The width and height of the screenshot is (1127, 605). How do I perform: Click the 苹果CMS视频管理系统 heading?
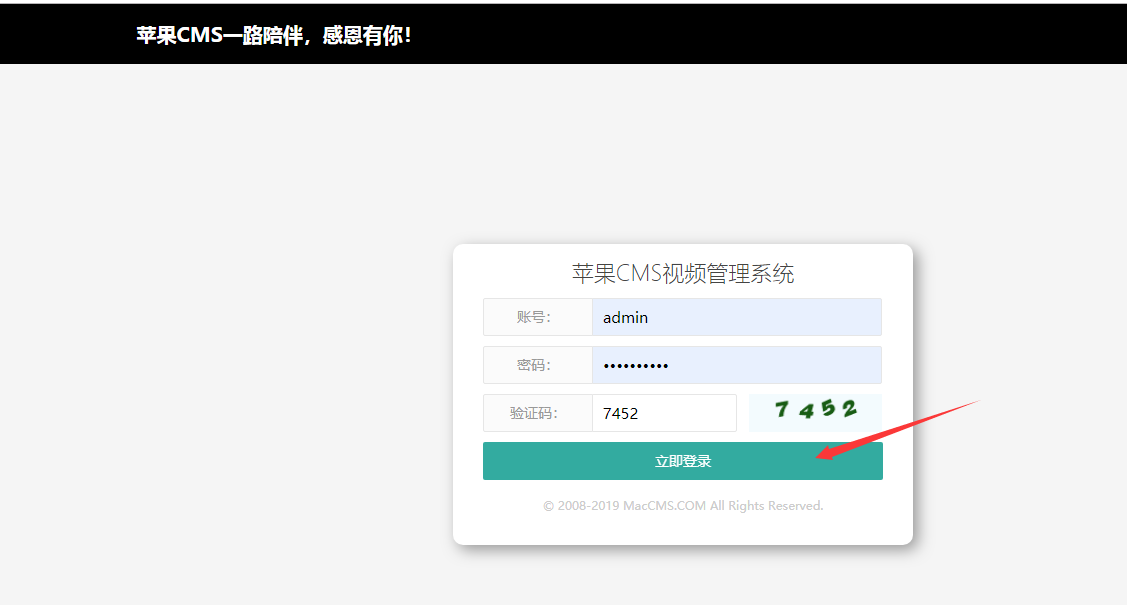tap(683, 274)
